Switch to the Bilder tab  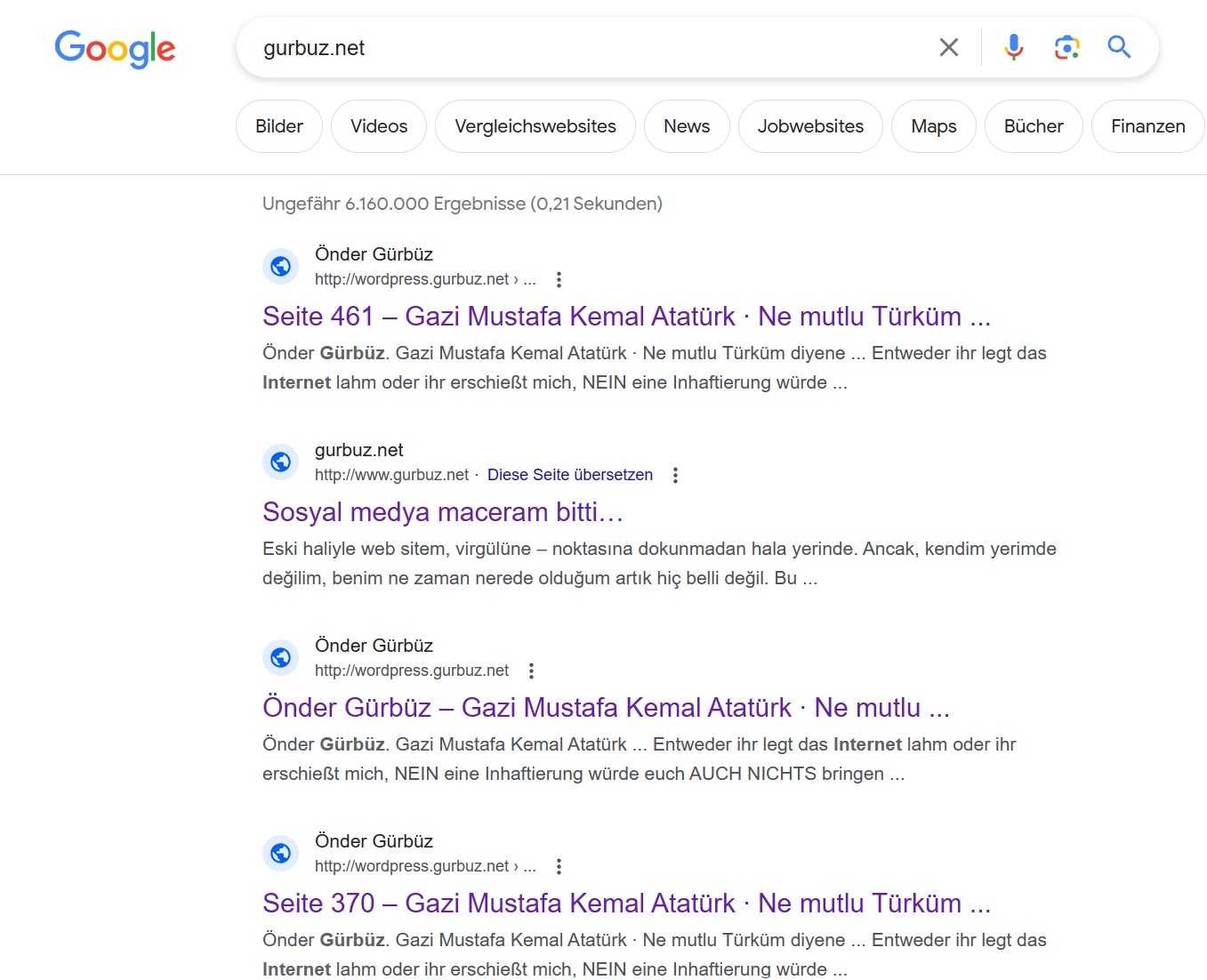[x=279, y=126]
